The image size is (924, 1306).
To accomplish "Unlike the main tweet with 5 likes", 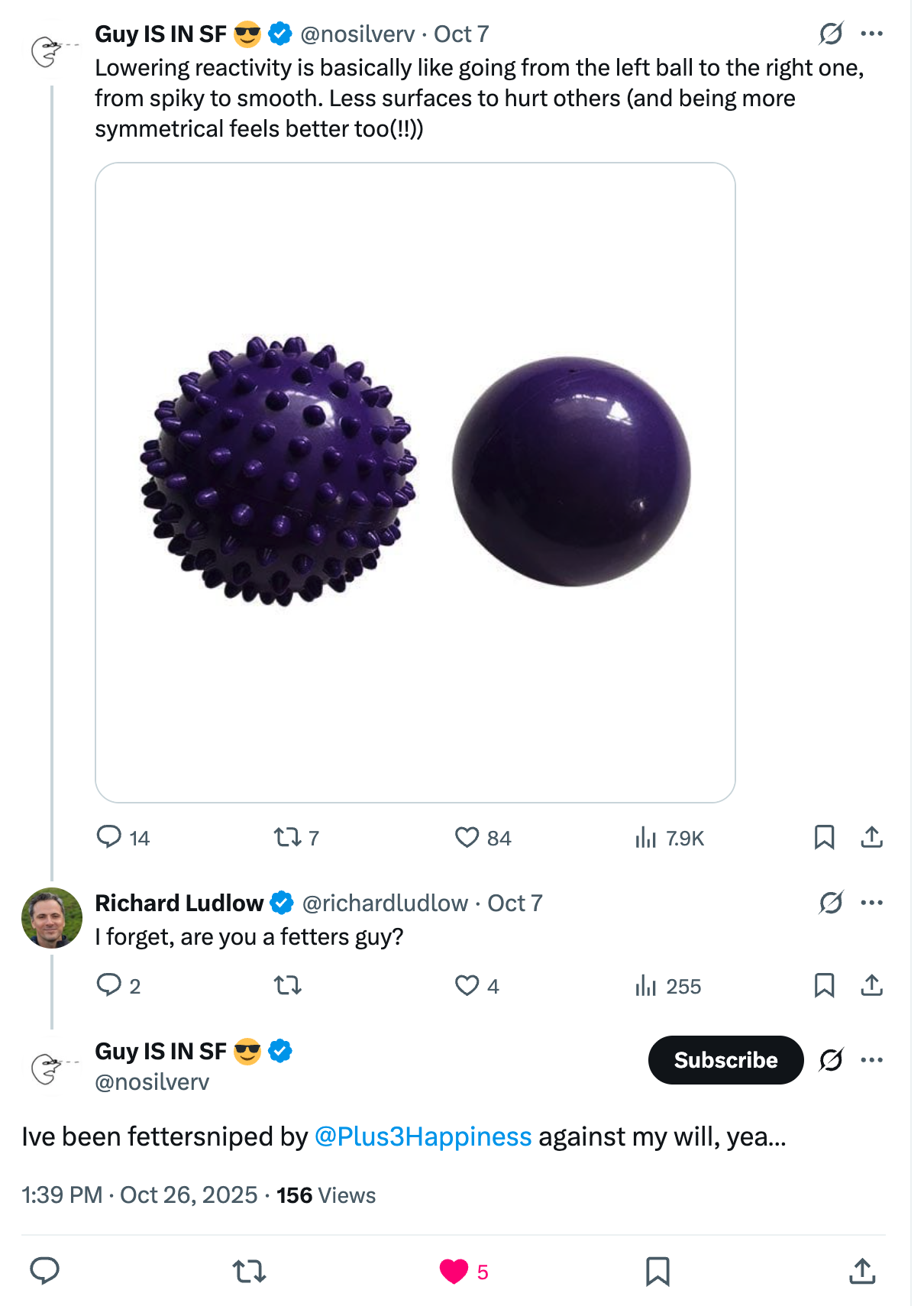I will click(454, 1271).
